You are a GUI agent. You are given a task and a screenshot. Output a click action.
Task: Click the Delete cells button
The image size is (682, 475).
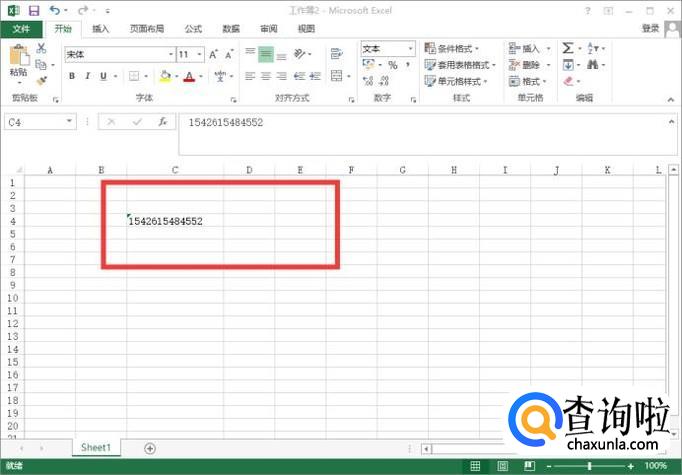(524, 65)
